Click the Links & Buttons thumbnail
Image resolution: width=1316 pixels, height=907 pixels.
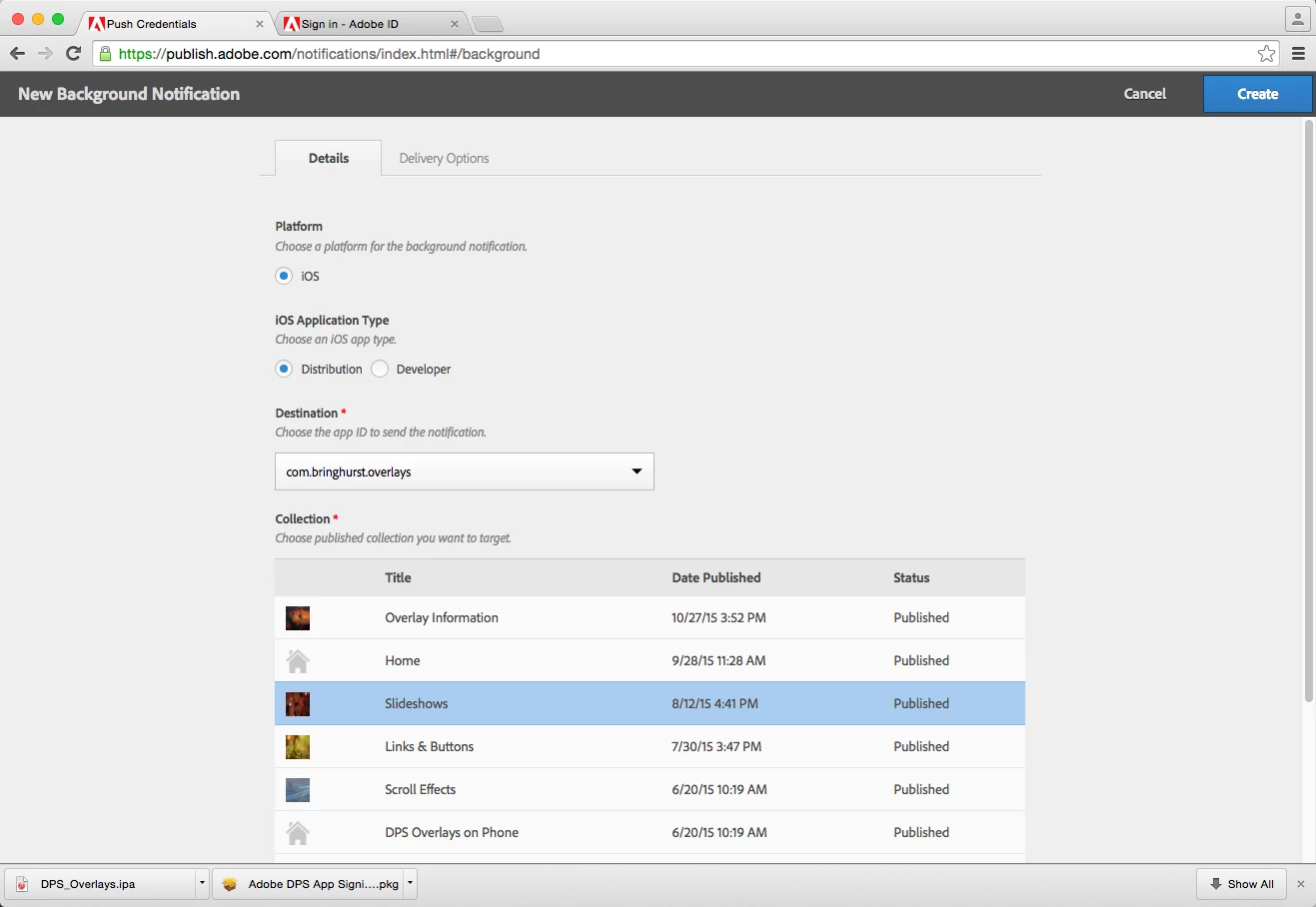point(298,747)
